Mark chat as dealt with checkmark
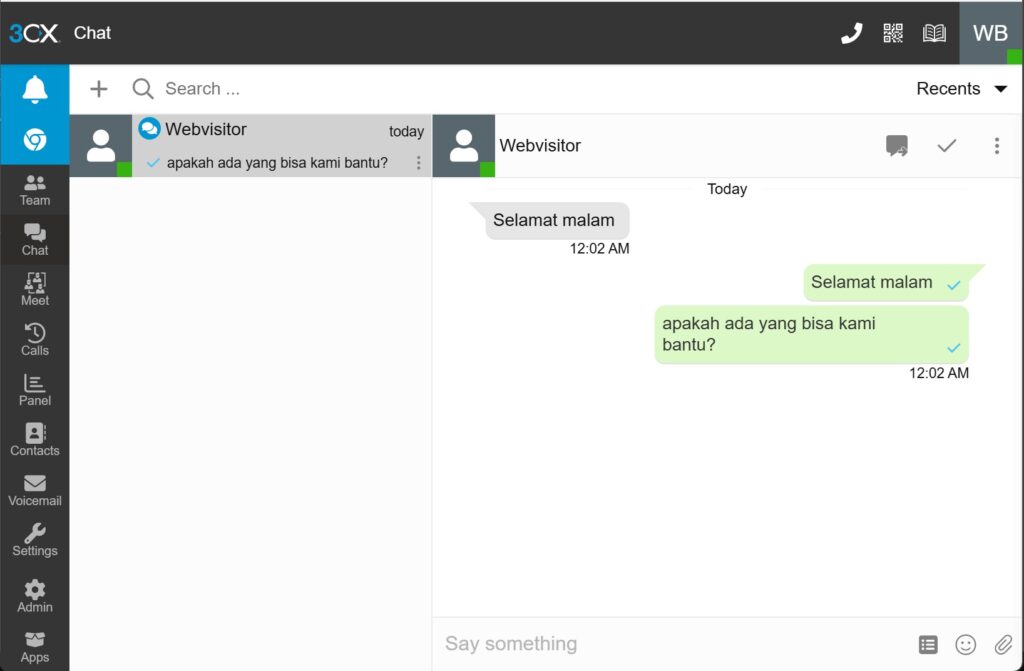The image size is (1024, 671). [947, 146]
